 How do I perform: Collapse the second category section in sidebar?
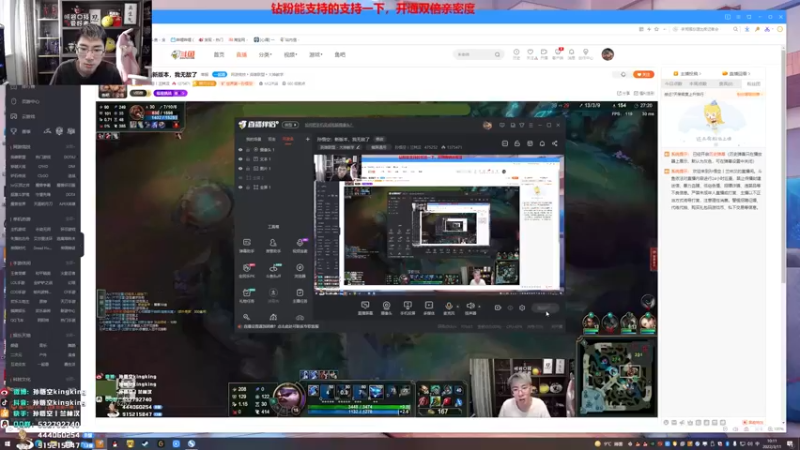point(70,219)
